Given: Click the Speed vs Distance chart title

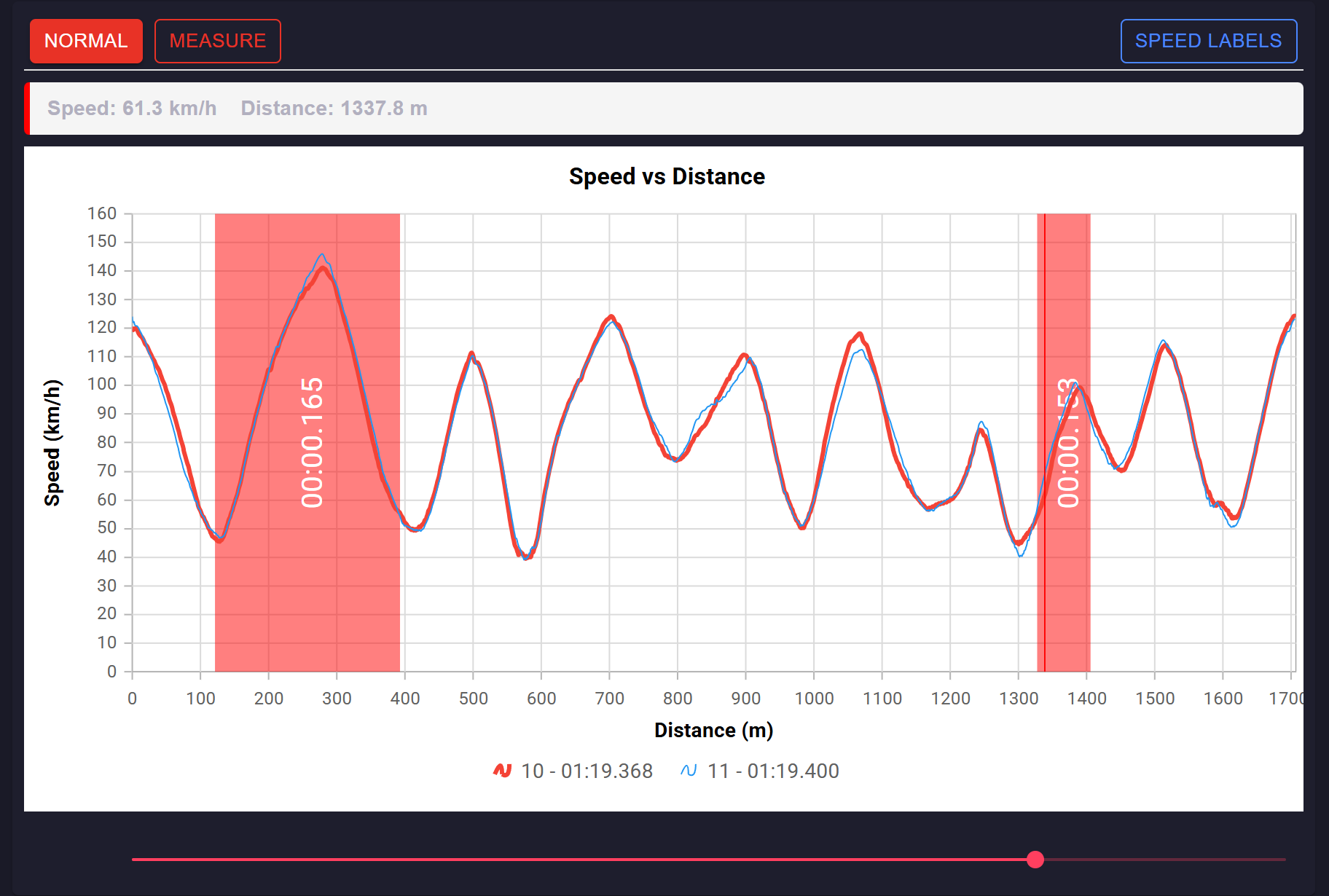Looking at the screenshot, I should [x=666, y=176].
